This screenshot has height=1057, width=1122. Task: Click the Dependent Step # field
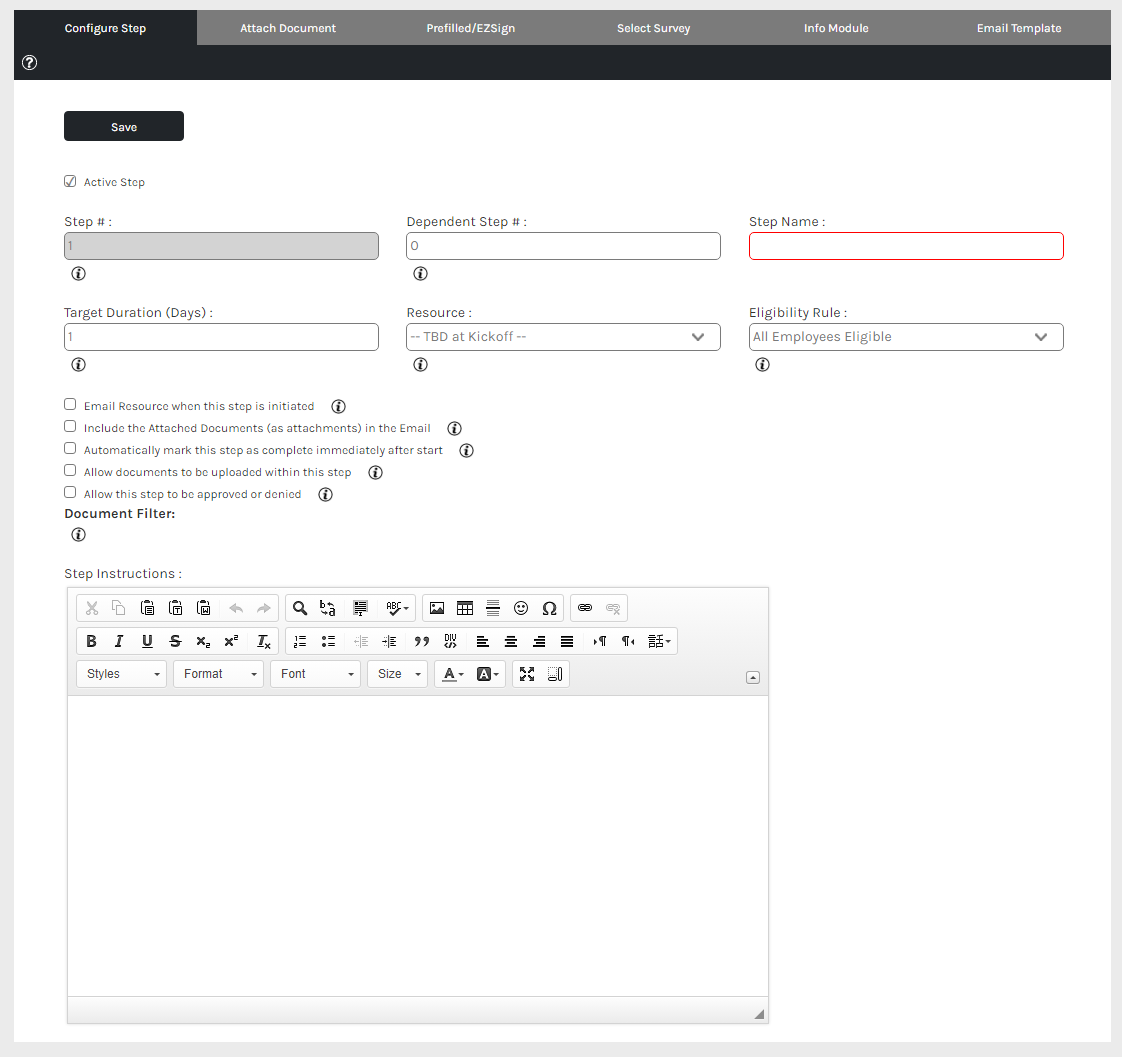pyautogui.click(x=563, y=246)
